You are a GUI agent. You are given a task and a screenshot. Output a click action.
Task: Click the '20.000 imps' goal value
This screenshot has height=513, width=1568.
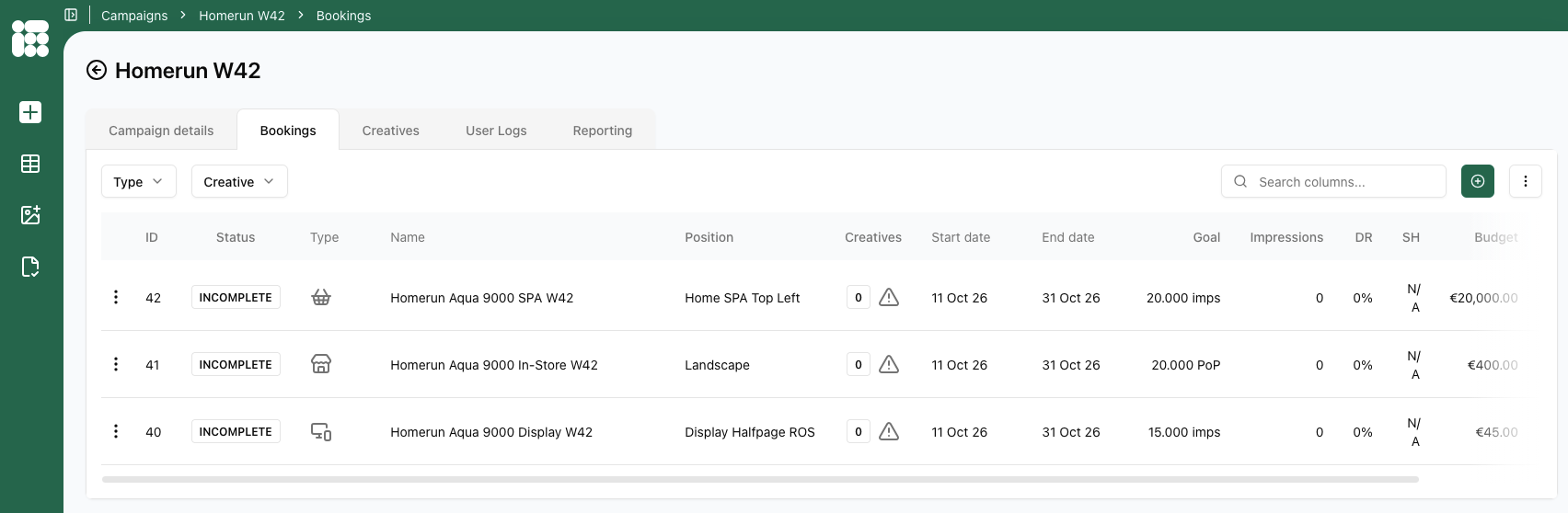pos(1183,298)
